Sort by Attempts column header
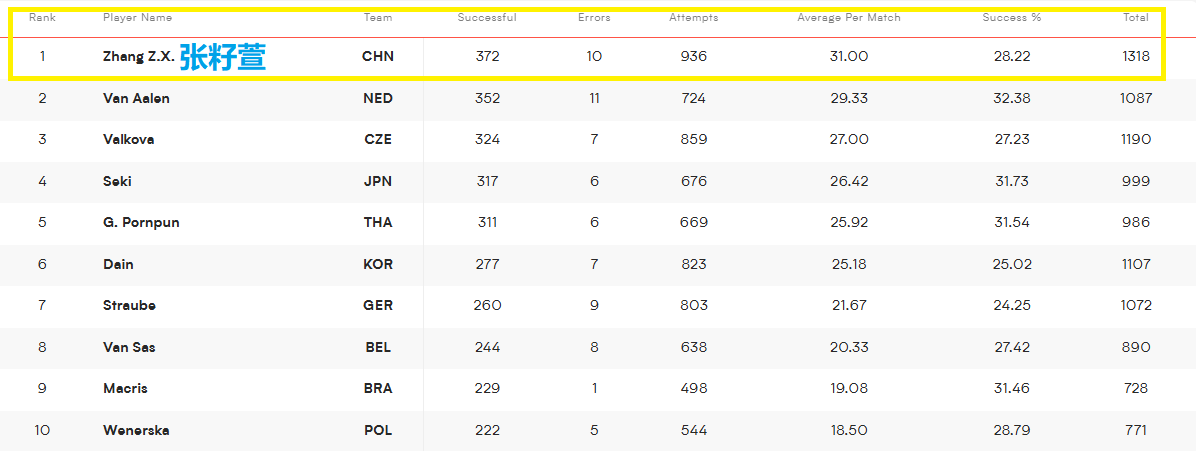The image size is (1196, 451). coord(693,18)
